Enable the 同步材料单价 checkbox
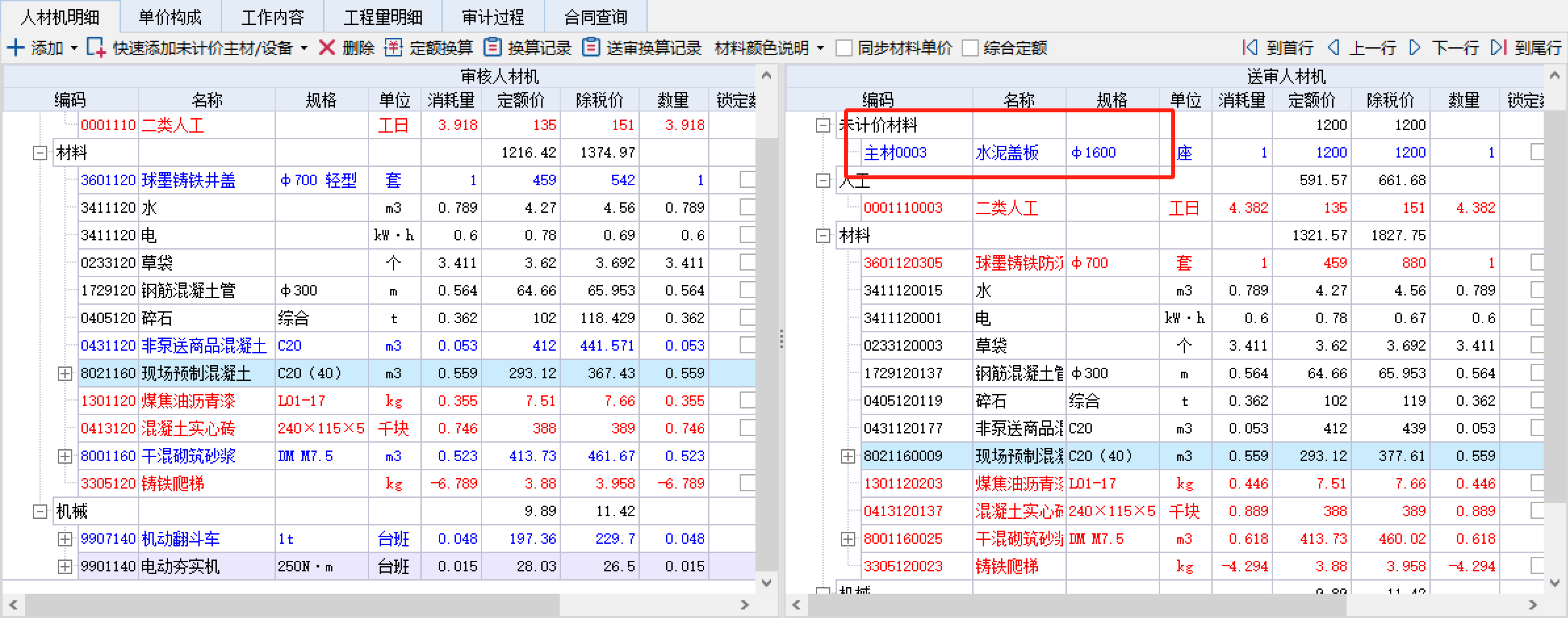 (x=844, y=48)
